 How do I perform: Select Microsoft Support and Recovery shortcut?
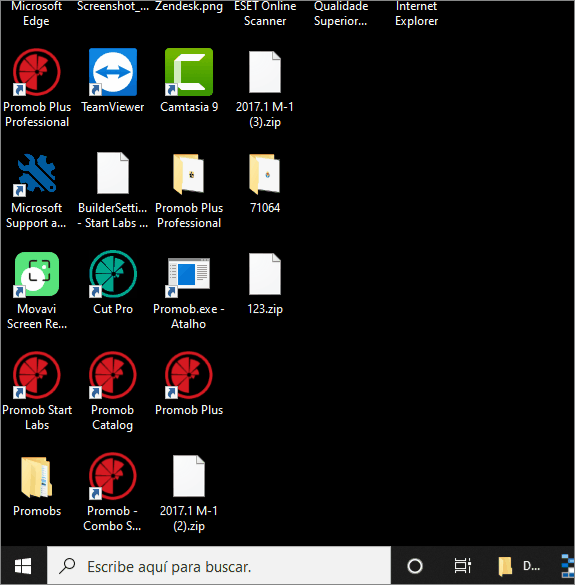coord(37,173)
